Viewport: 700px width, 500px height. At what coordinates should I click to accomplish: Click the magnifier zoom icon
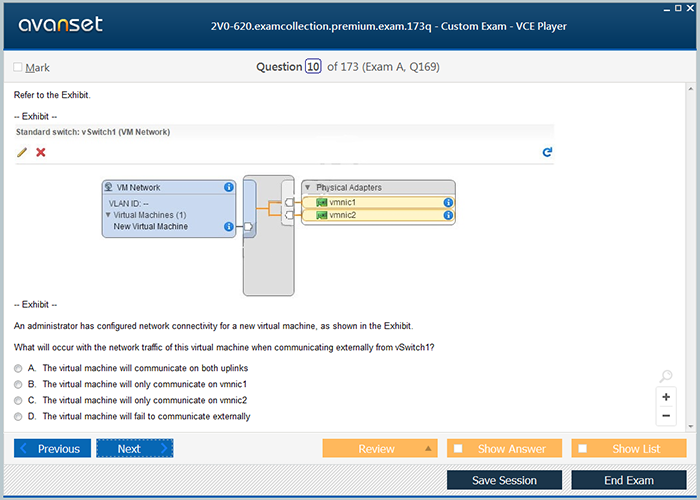click(666, 376)
